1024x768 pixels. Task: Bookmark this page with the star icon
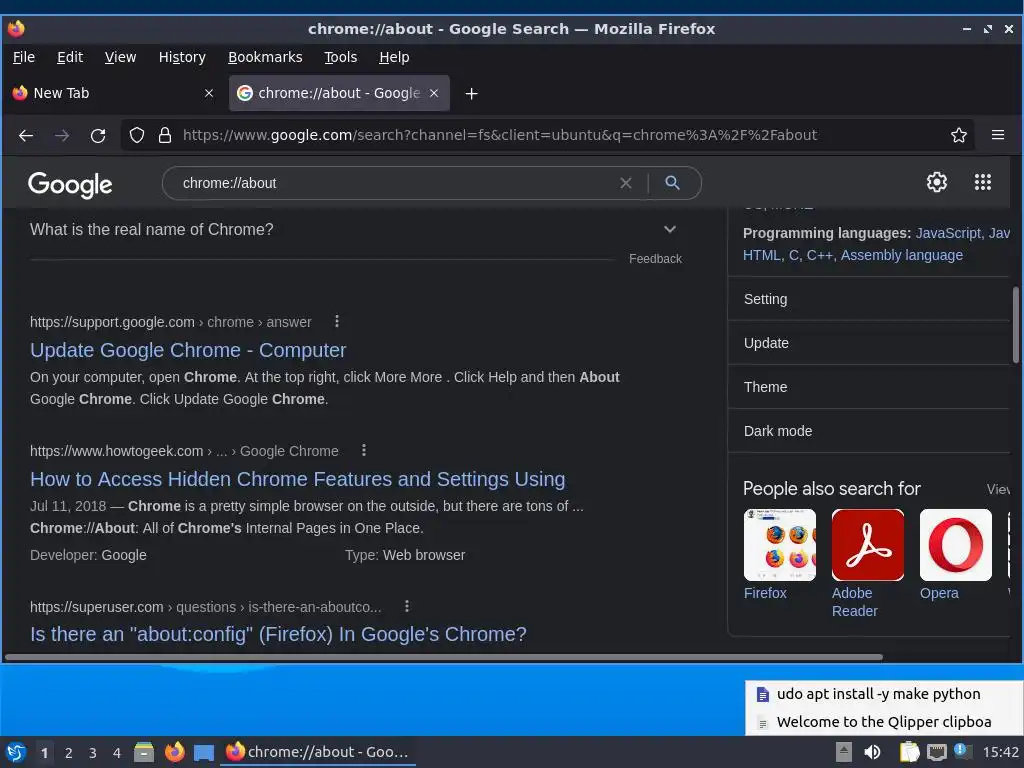(x=958, y=135)
